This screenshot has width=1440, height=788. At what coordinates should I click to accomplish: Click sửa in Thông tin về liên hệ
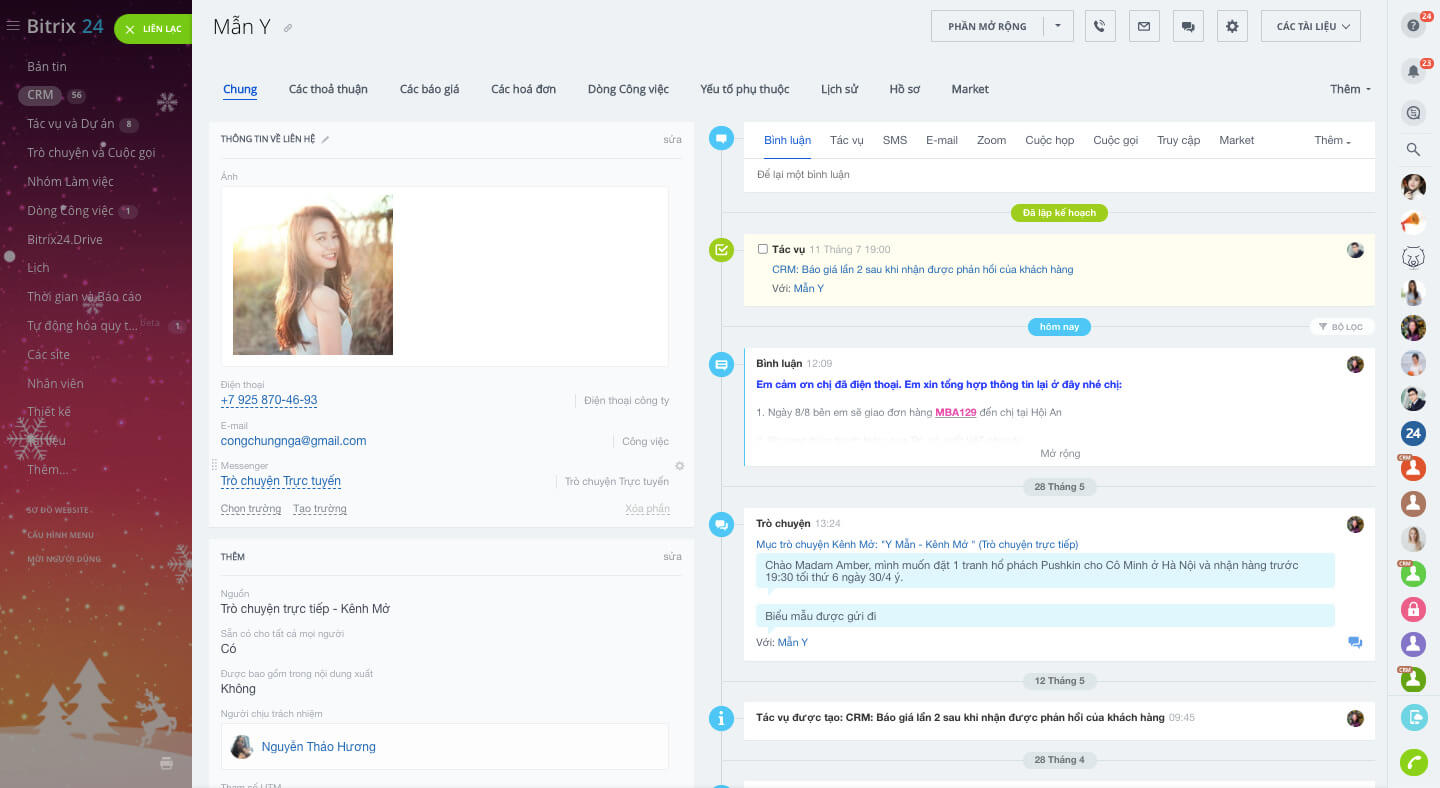pyautogui.click(x=672, y=139)
